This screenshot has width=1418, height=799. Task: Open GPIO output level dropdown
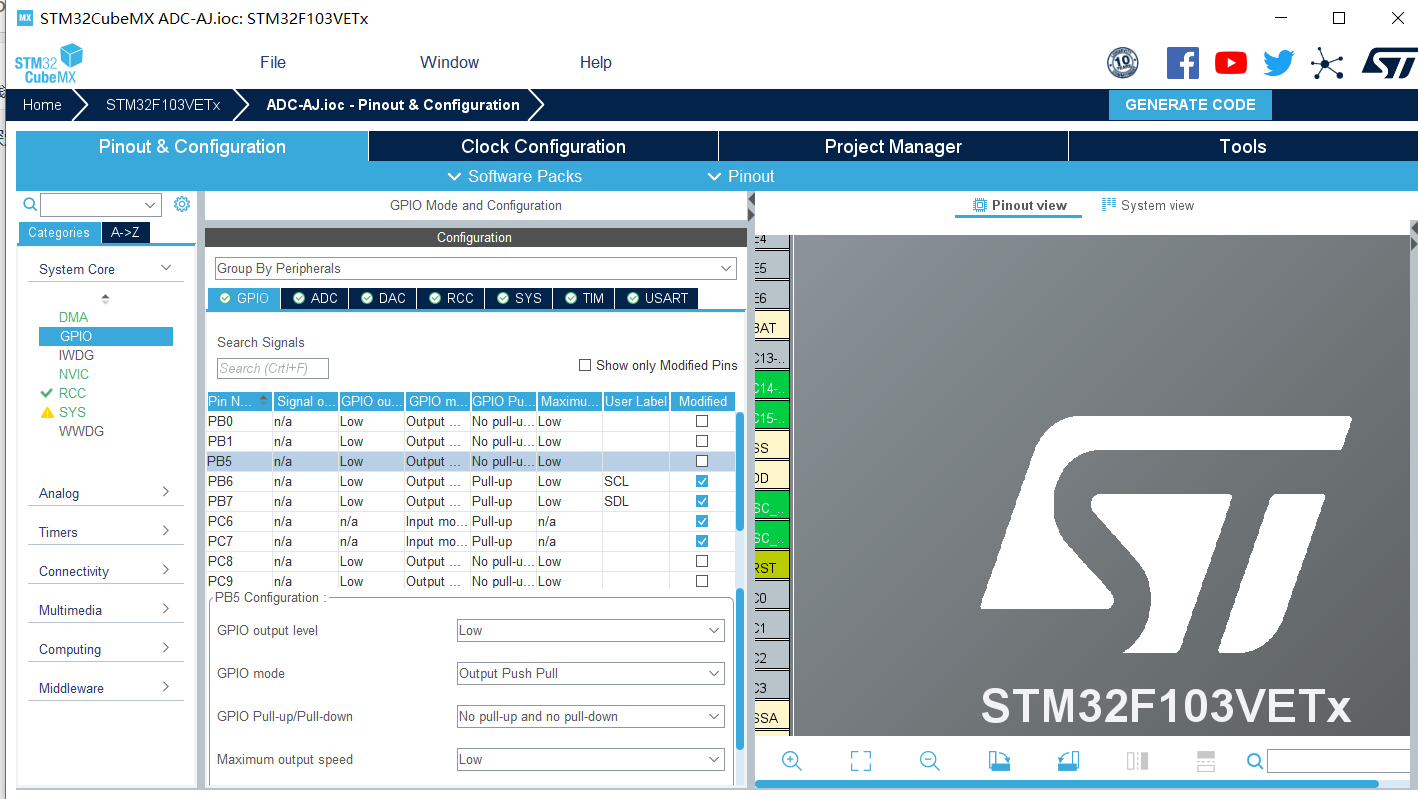[590, 630]
